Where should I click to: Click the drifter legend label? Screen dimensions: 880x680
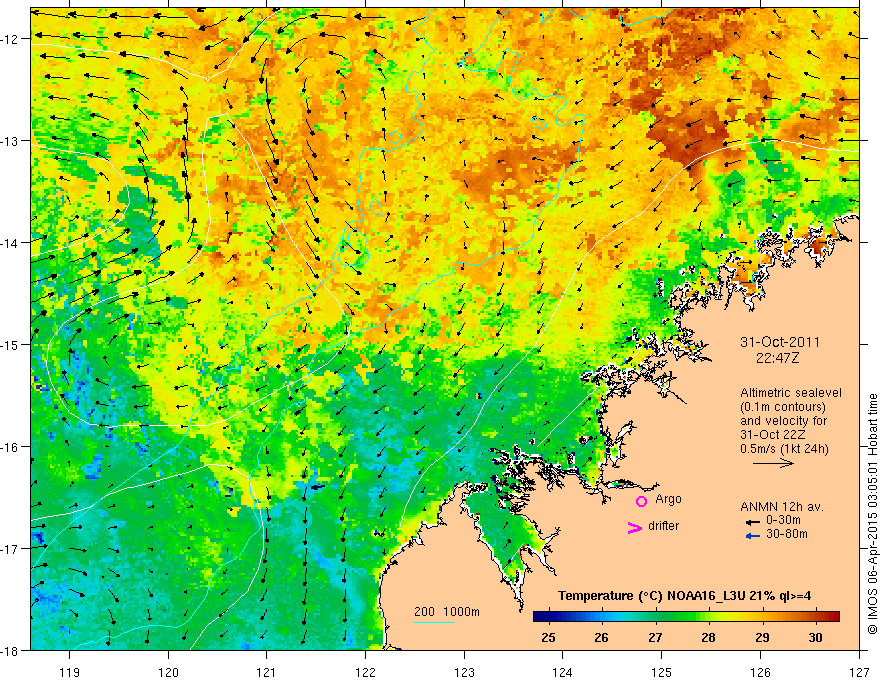point(663,526)
